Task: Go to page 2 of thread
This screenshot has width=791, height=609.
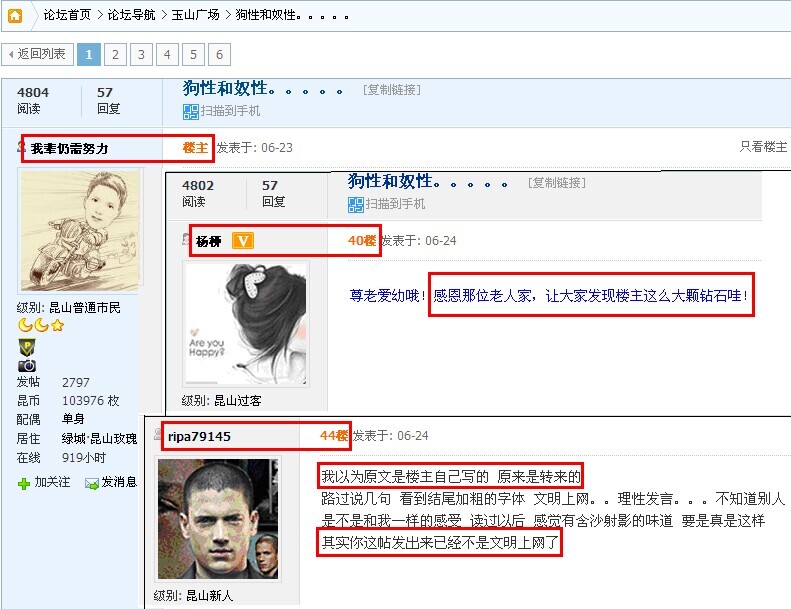Action: tap(116, 54)
